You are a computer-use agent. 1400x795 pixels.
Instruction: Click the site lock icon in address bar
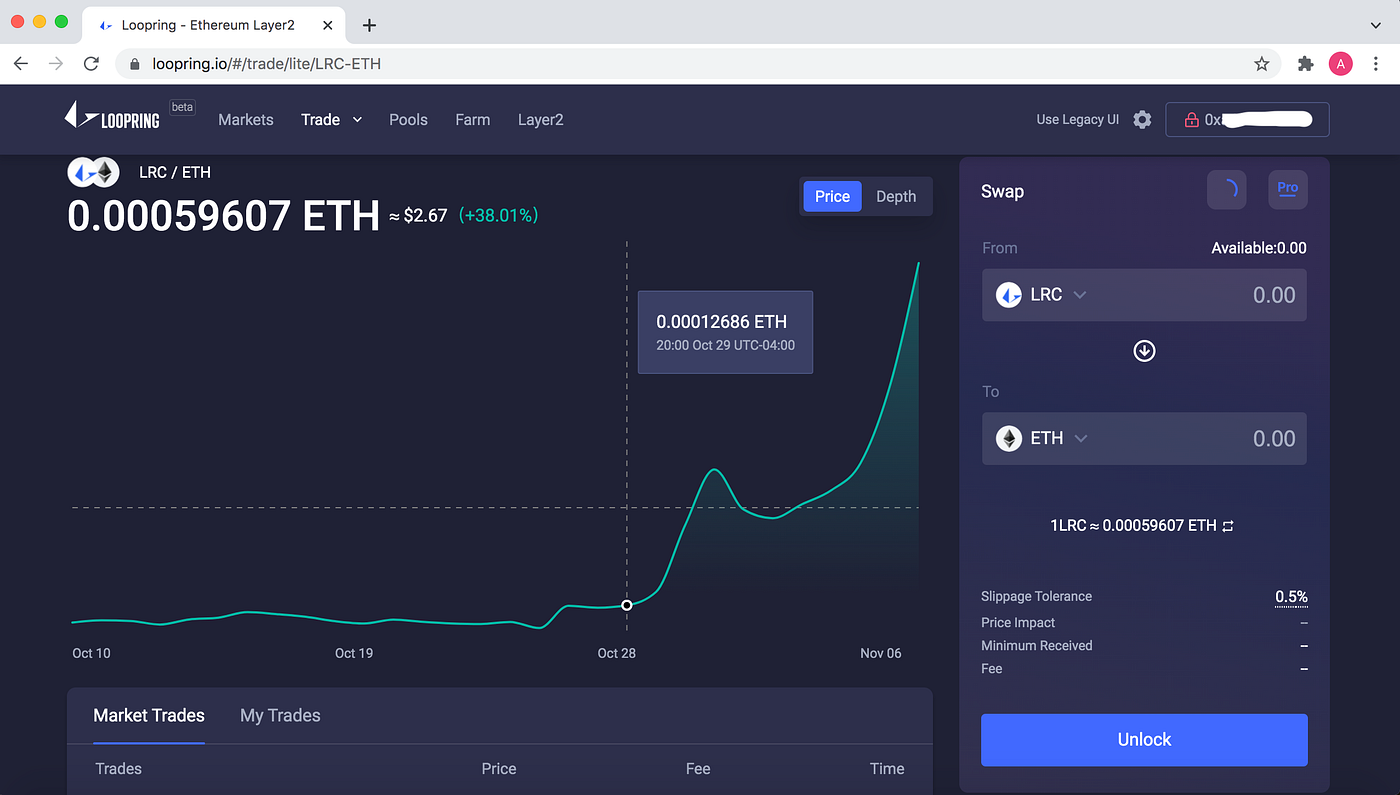pyautogui.click(x=135, y=64)
